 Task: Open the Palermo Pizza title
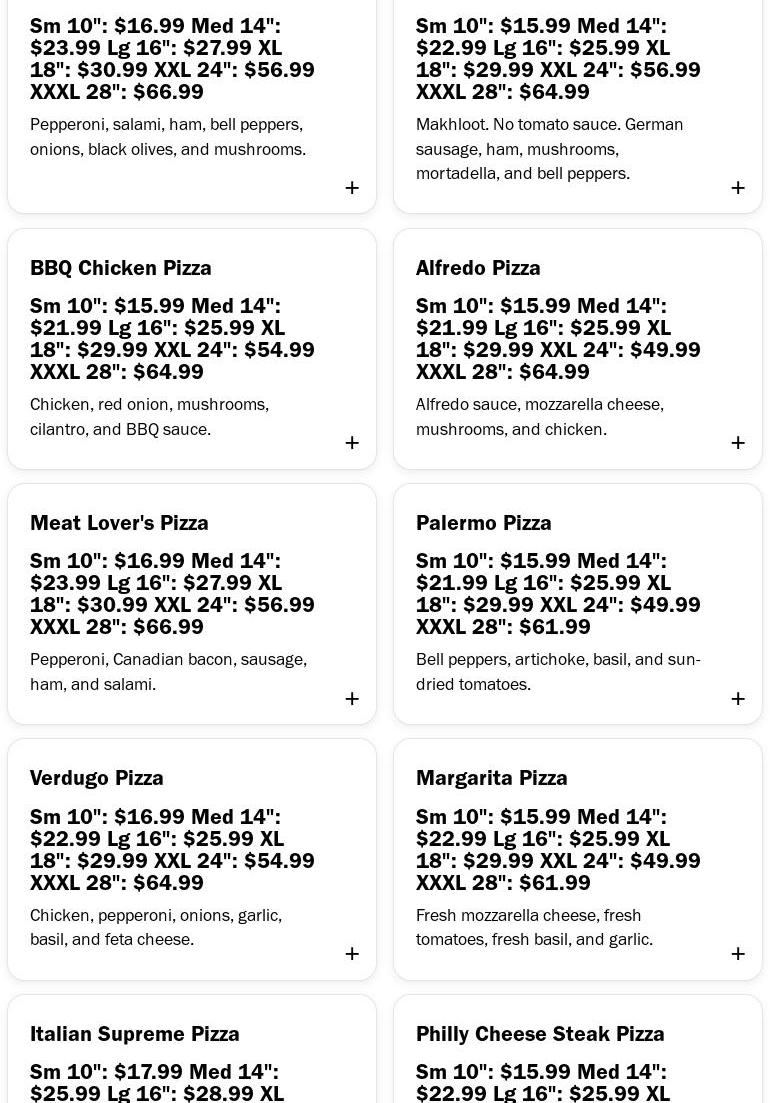pos(484,523)
